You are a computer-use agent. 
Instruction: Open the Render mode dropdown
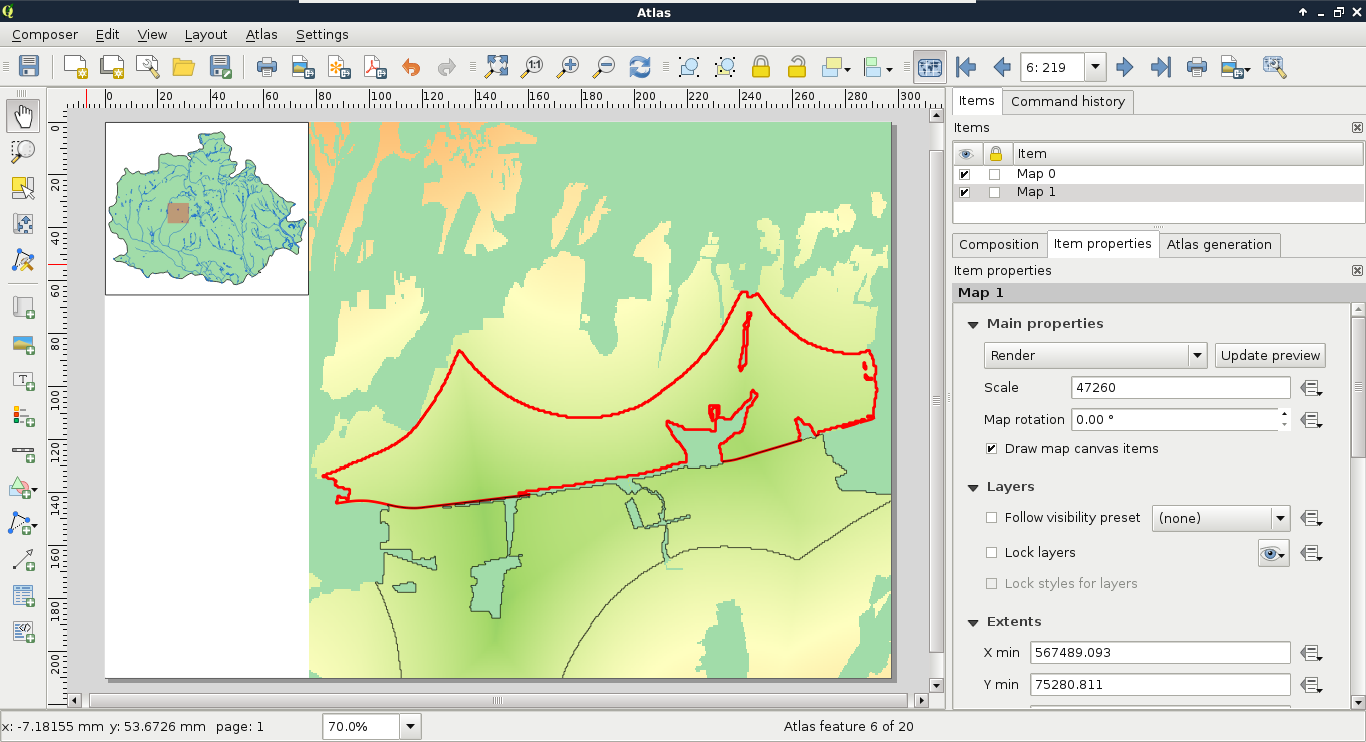(1096, 355)
